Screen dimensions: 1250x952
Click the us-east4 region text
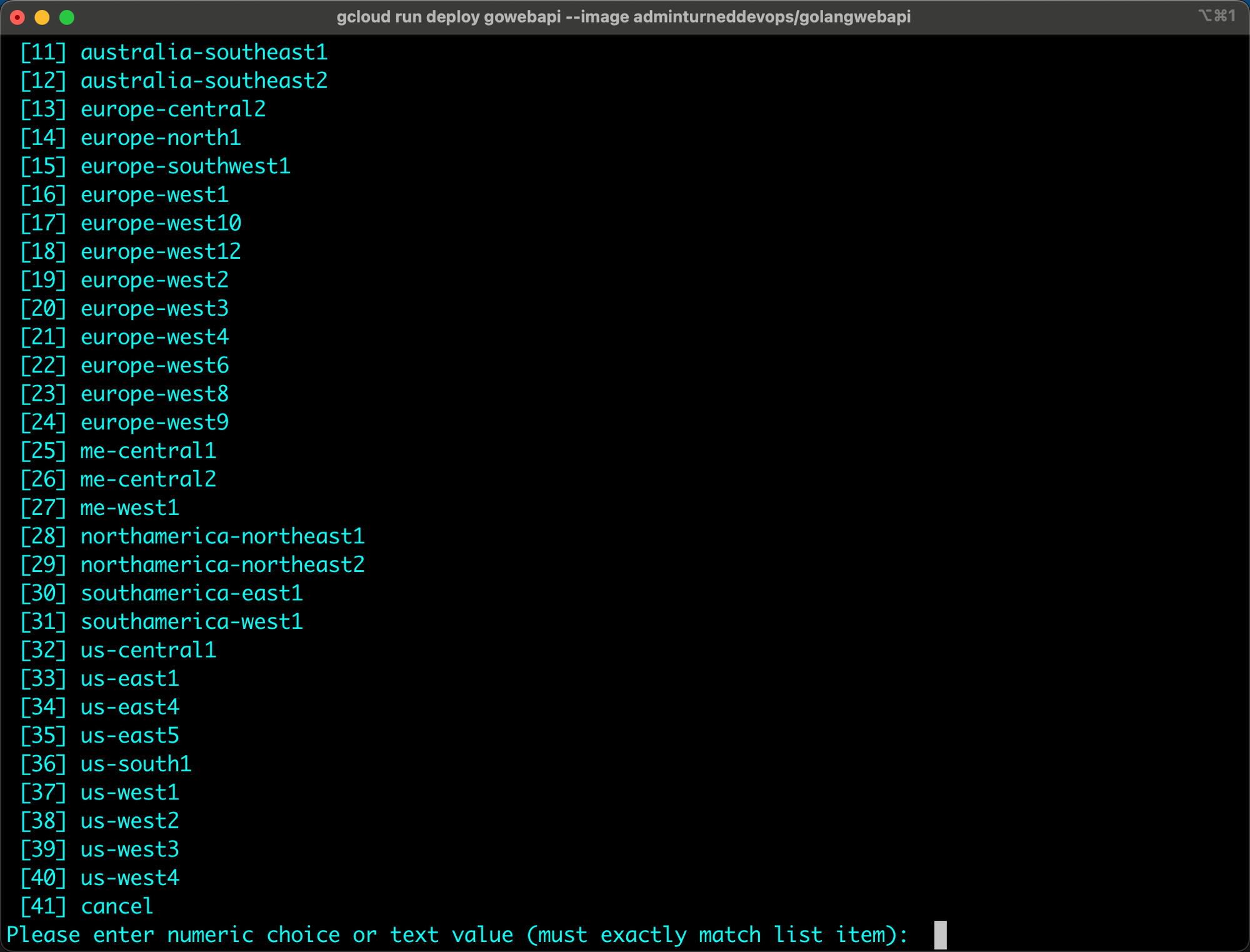click(129, 707)
